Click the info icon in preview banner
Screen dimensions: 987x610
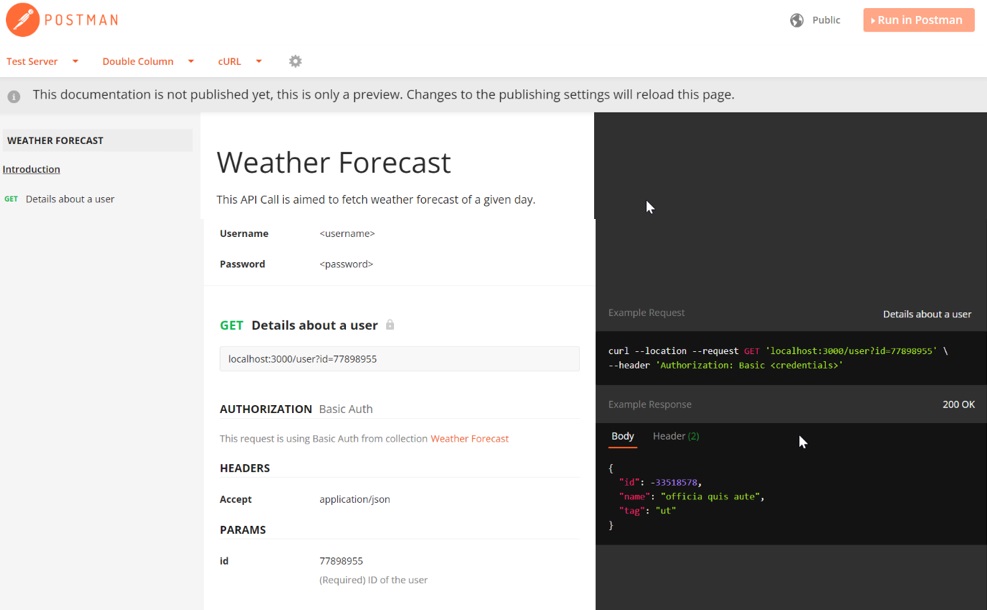coord(14,96)
